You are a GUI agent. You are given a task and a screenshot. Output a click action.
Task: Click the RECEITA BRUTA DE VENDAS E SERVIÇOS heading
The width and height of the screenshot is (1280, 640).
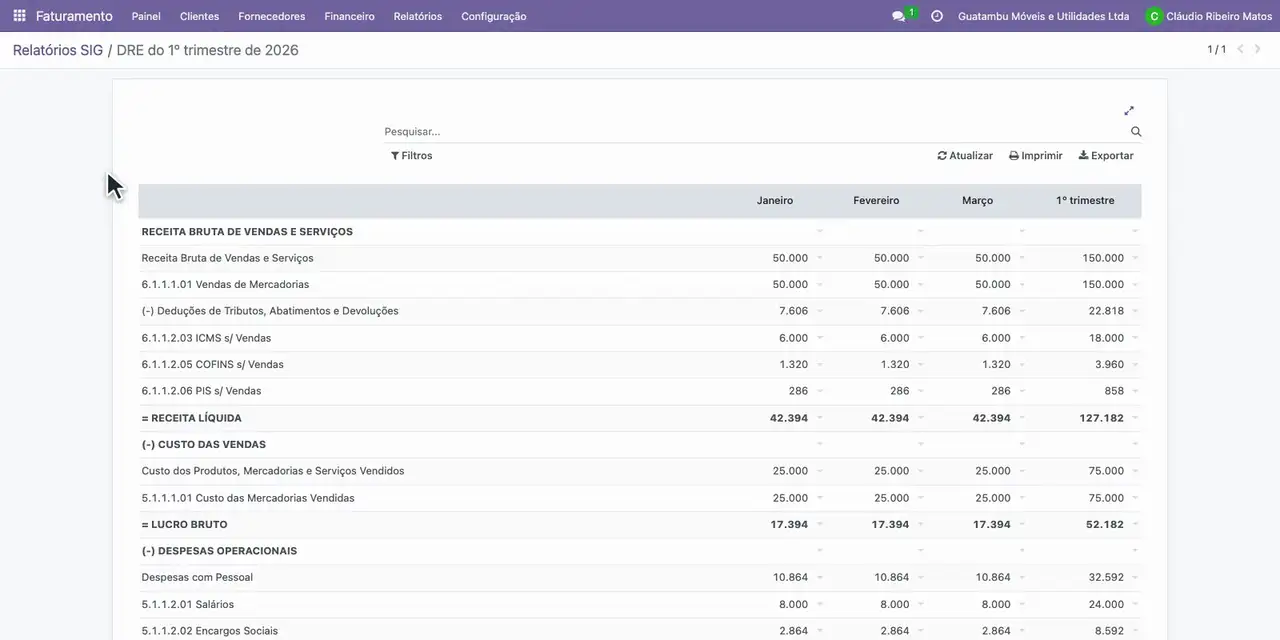click(x=247, y=231)
